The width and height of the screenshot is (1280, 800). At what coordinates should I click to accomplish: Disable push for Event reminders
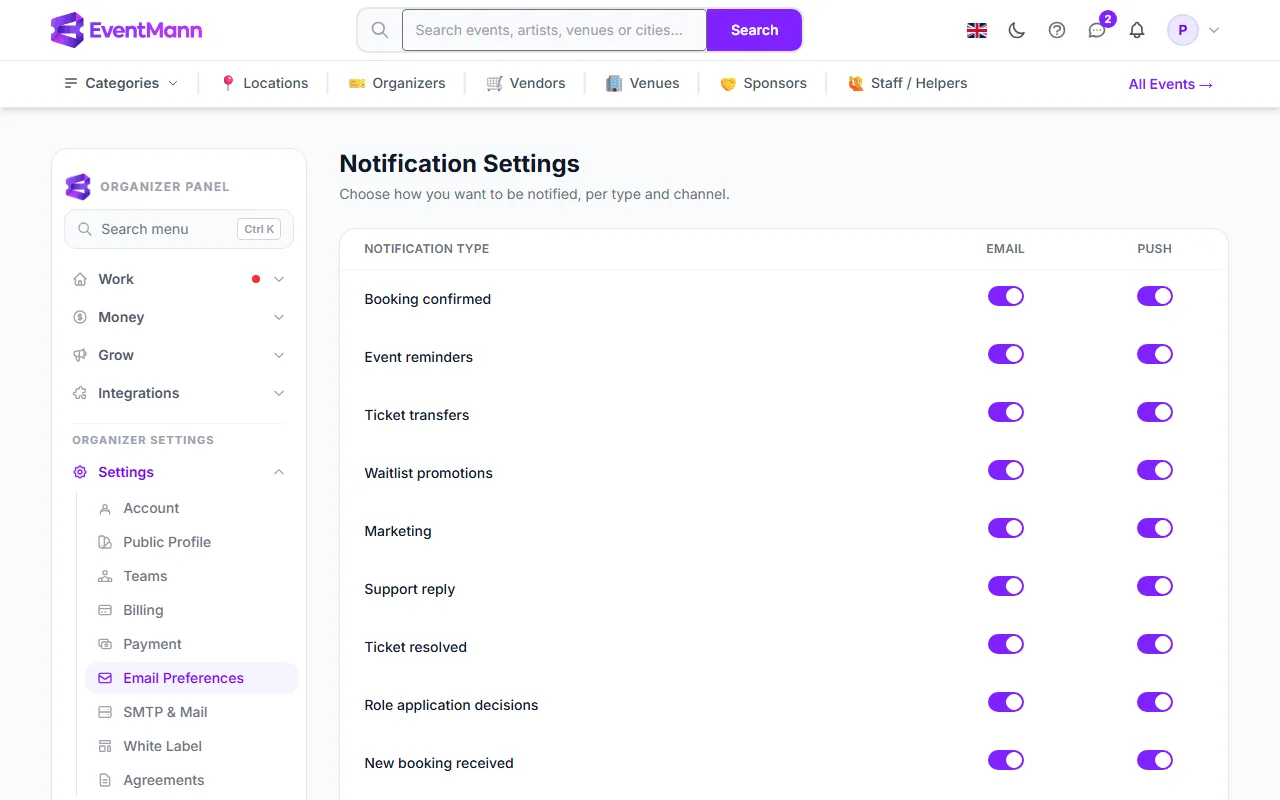pos(1155,354)
